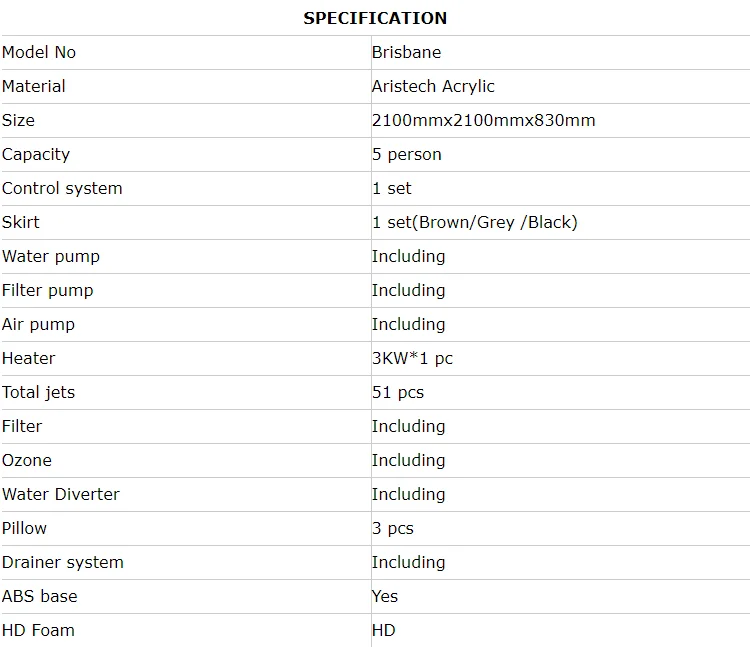The image size is (750, 647).
Task: Select the 2100mmx2100mmx830mm size value
Action: (x=483, y=120)
